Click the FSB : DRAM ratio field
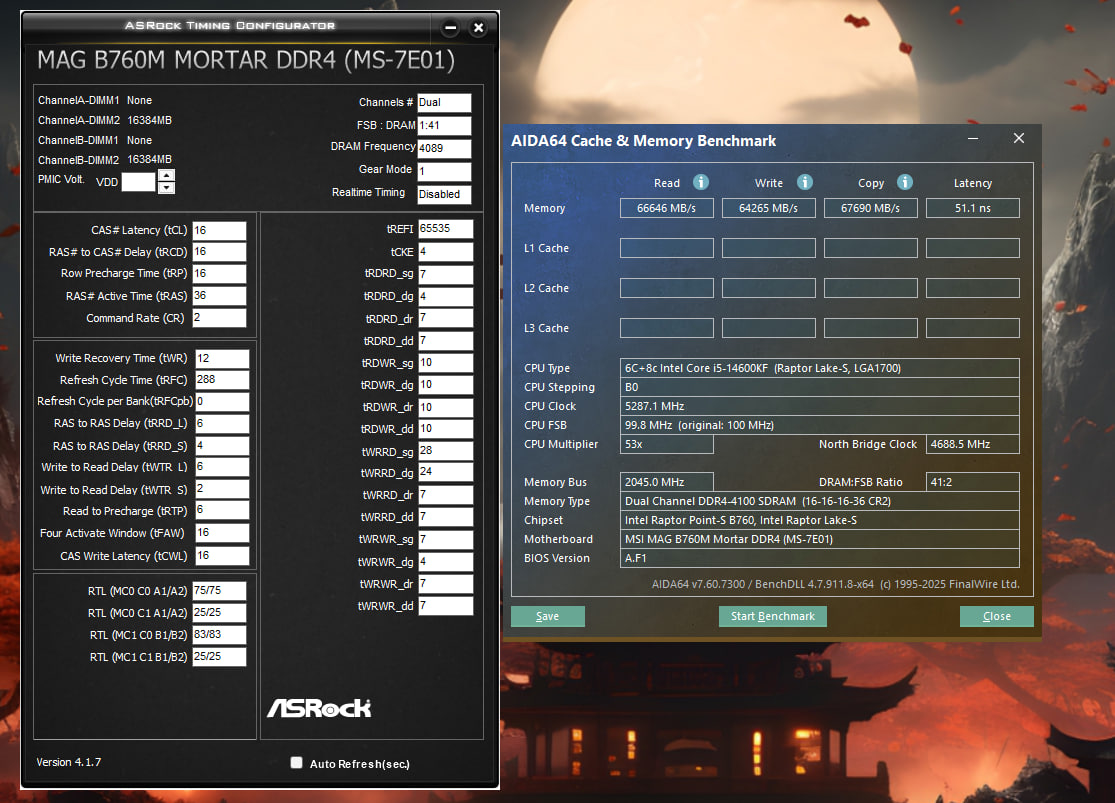1115x803 pixels. click(x=444, y=125)
